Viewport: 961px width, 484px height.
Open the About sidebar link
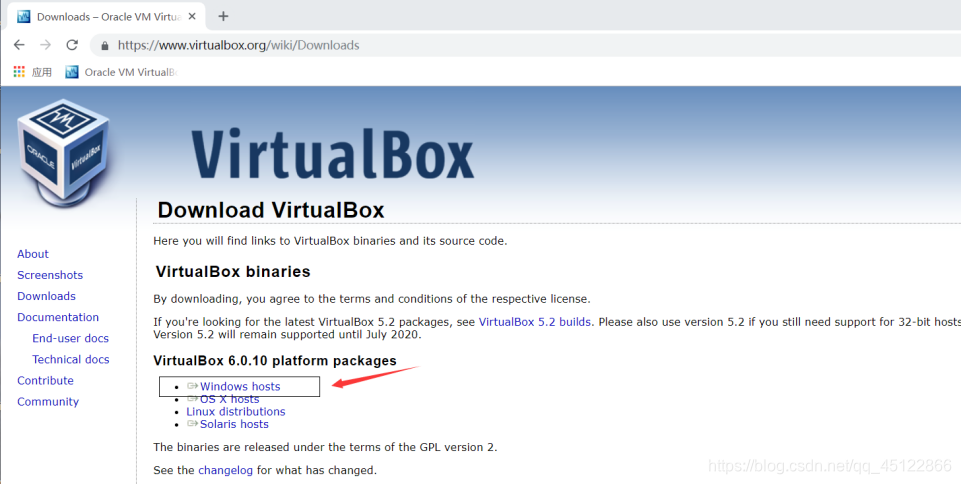(32, 254)
